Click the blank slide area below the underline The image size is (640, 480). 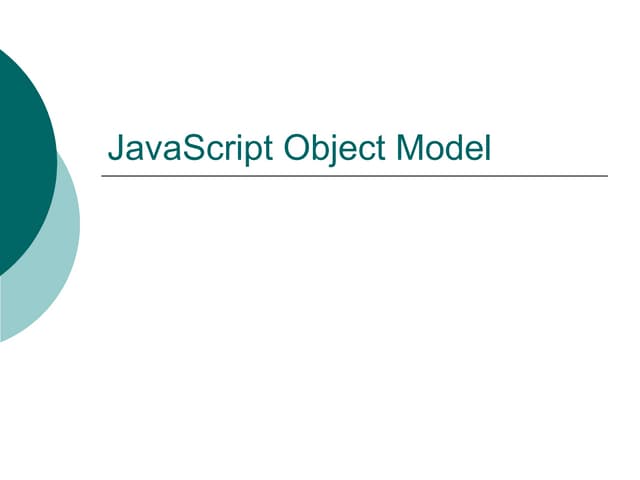coord(360,330)
